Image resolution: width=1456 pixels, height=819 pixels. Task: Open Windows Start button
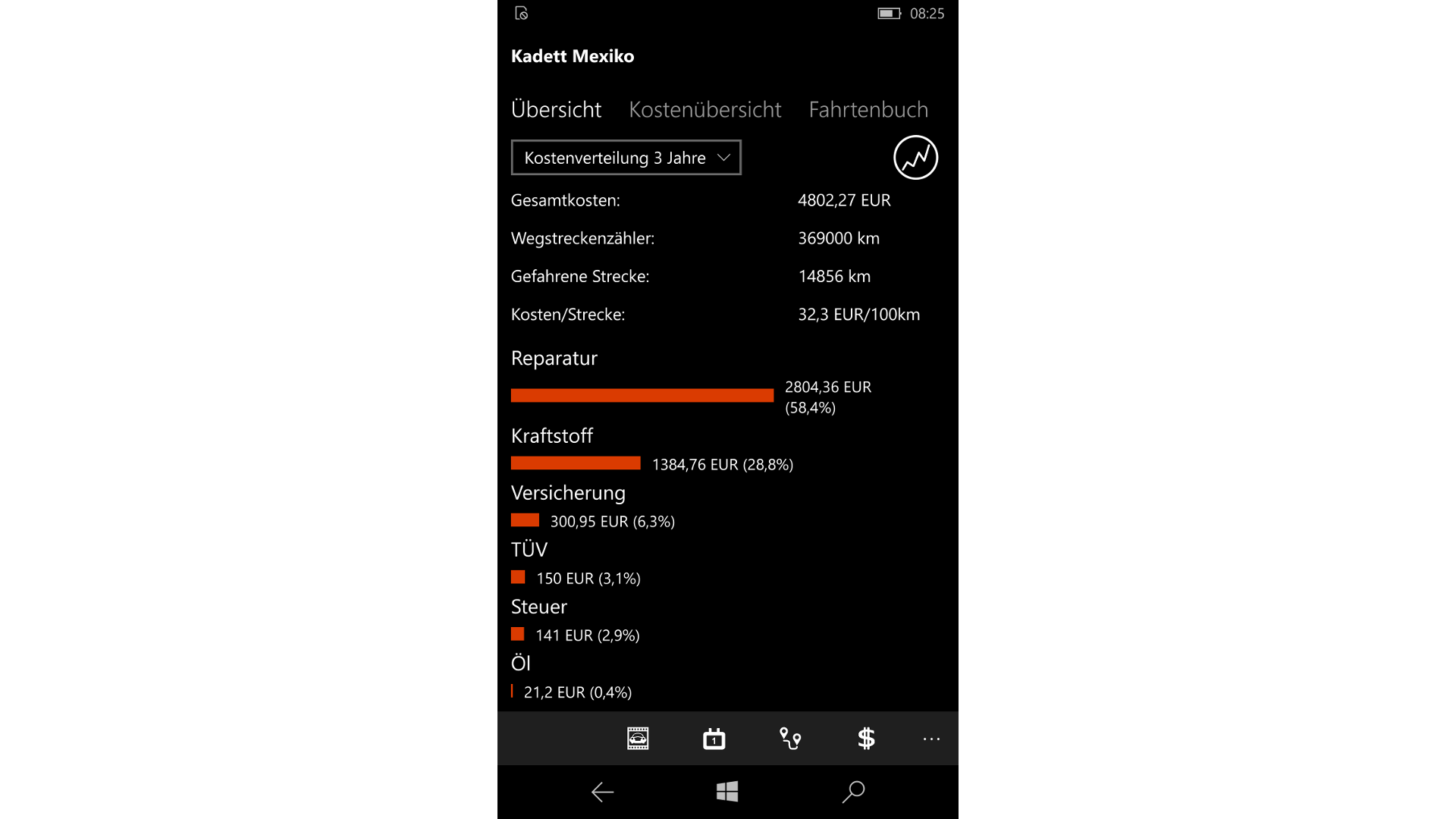point(727,792)
